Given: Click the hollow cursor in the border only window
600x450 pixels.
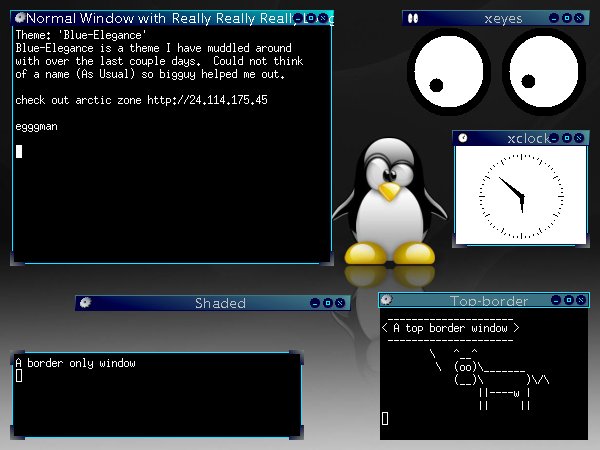Looking at the screenshot, I should point(19,376).
